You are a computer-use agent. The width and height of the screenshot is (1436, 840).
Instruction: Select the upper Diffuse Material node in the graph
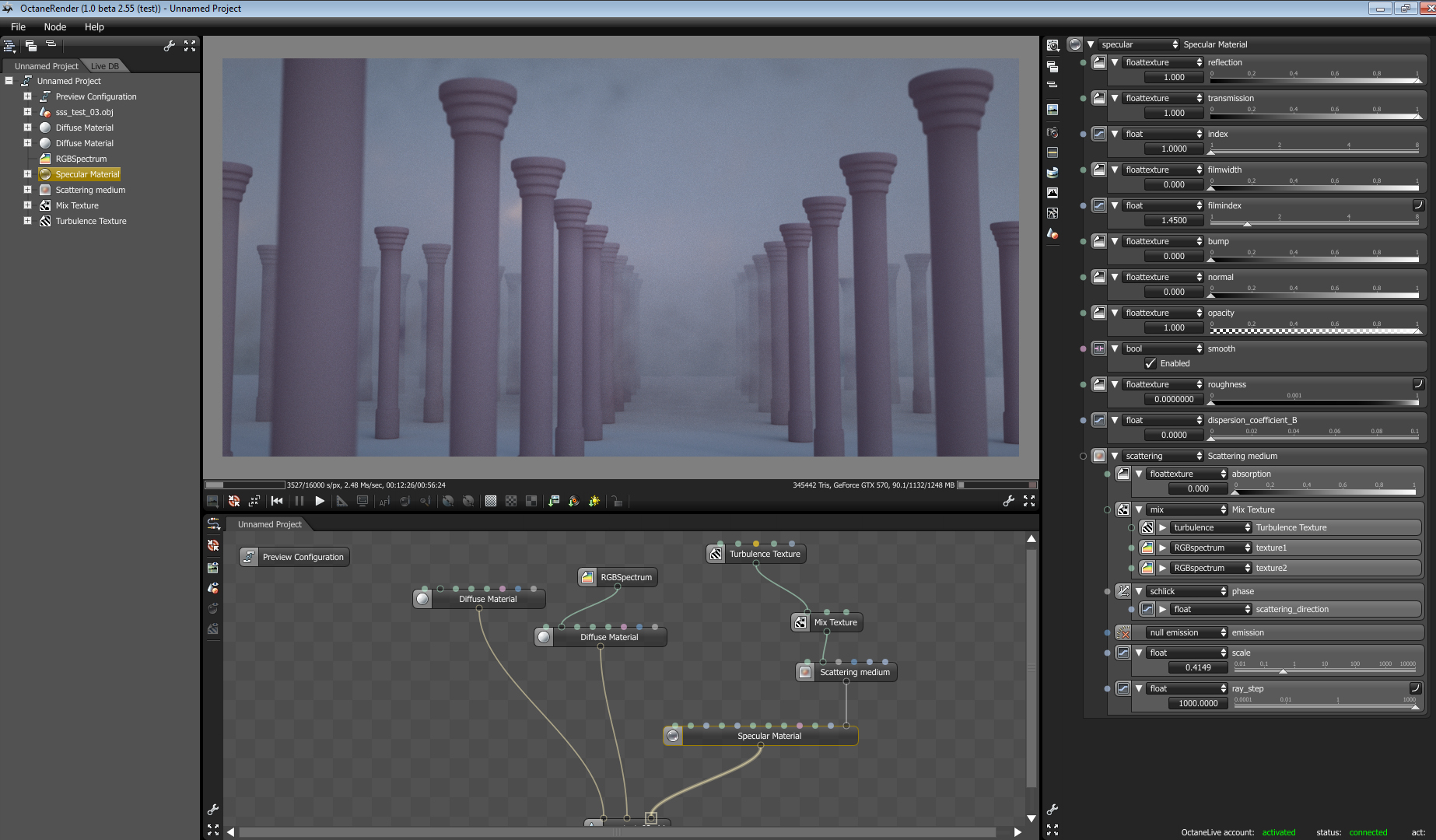point(479,599)
